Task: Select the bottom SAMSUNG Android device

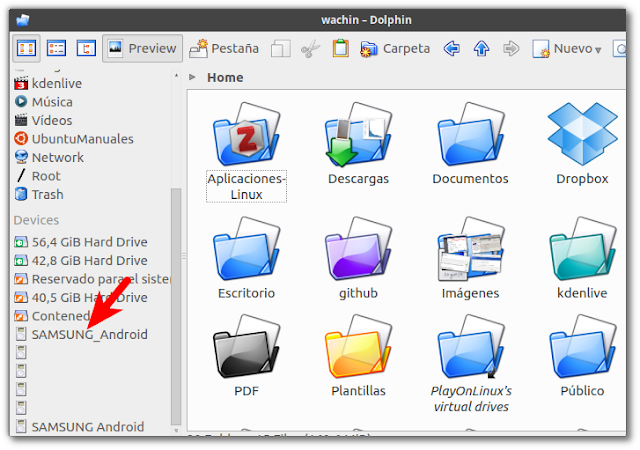Action: (x=79, y=427)
